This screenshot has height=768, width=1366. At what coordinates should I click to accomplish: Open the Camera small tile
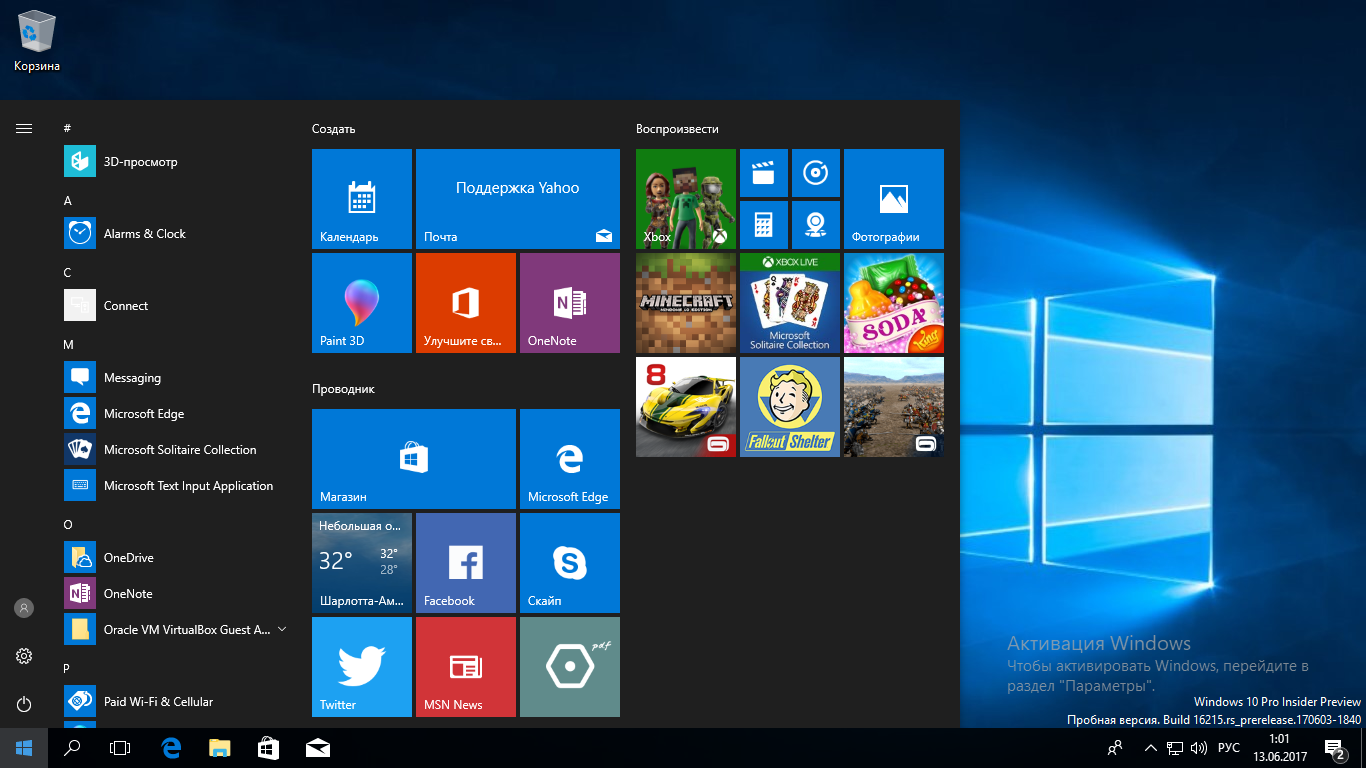pos(816,225)
